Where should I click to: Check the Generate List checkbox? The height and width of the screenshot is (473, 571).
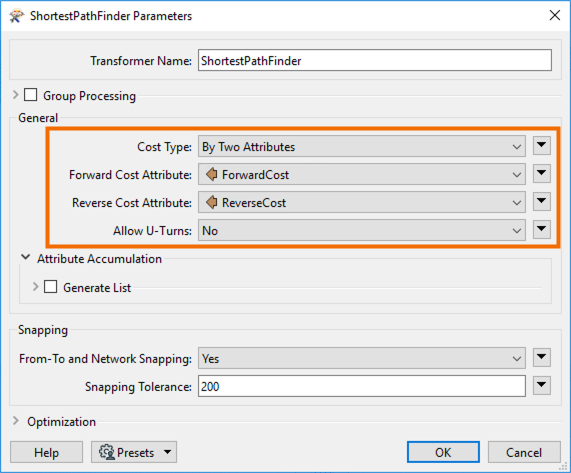(x=51, y=287)
